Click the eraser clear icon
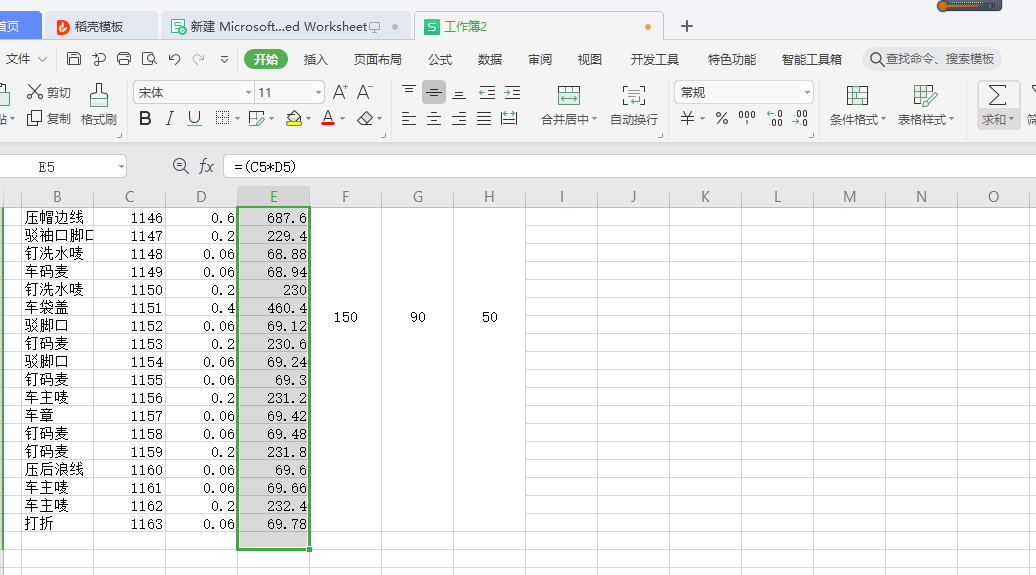The height and width of the screenshot is (575, 1036). click(365, 118)
